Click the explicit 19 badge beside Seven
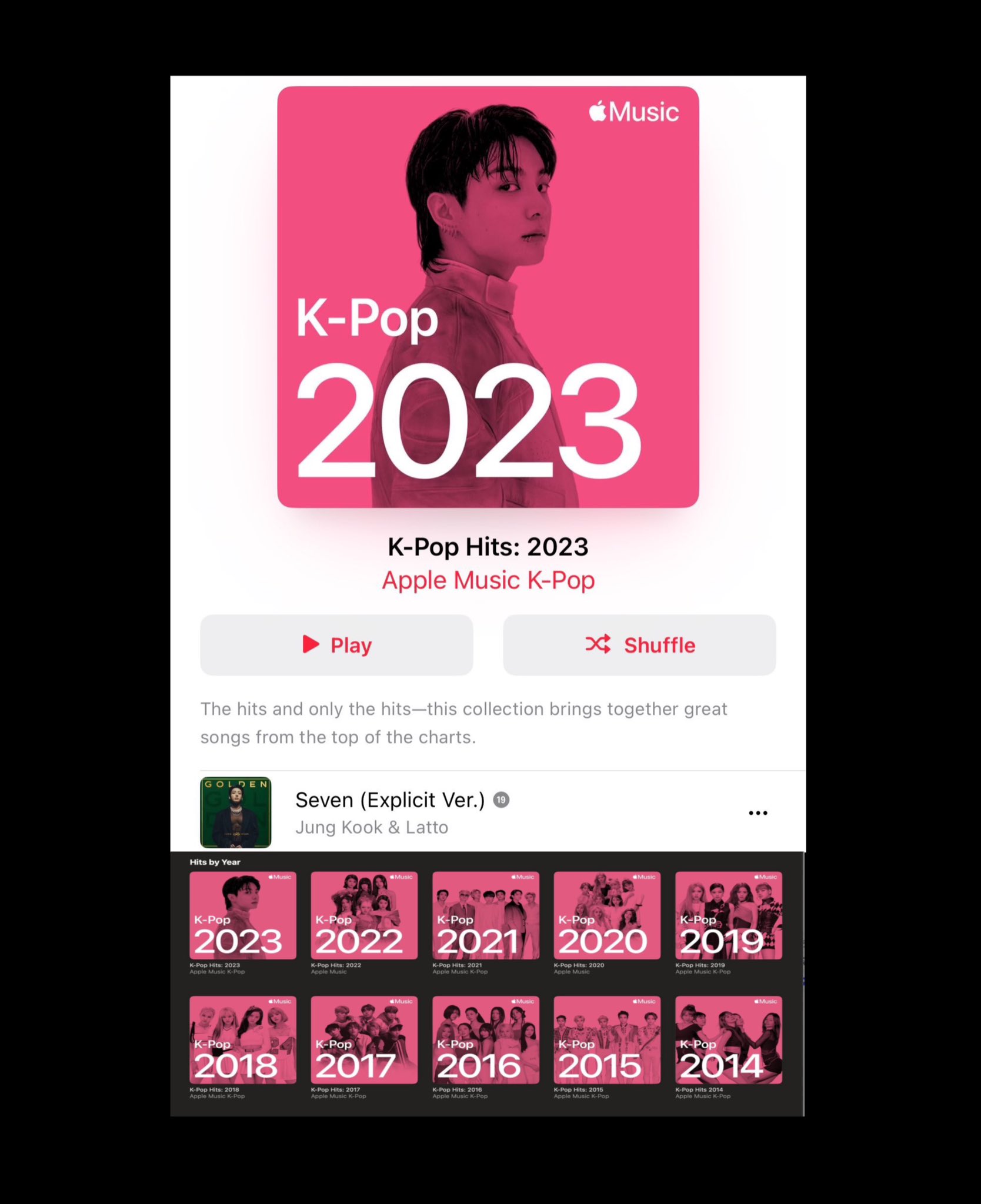The width and height of the screenshot is (981, 1204). point(501,800)
